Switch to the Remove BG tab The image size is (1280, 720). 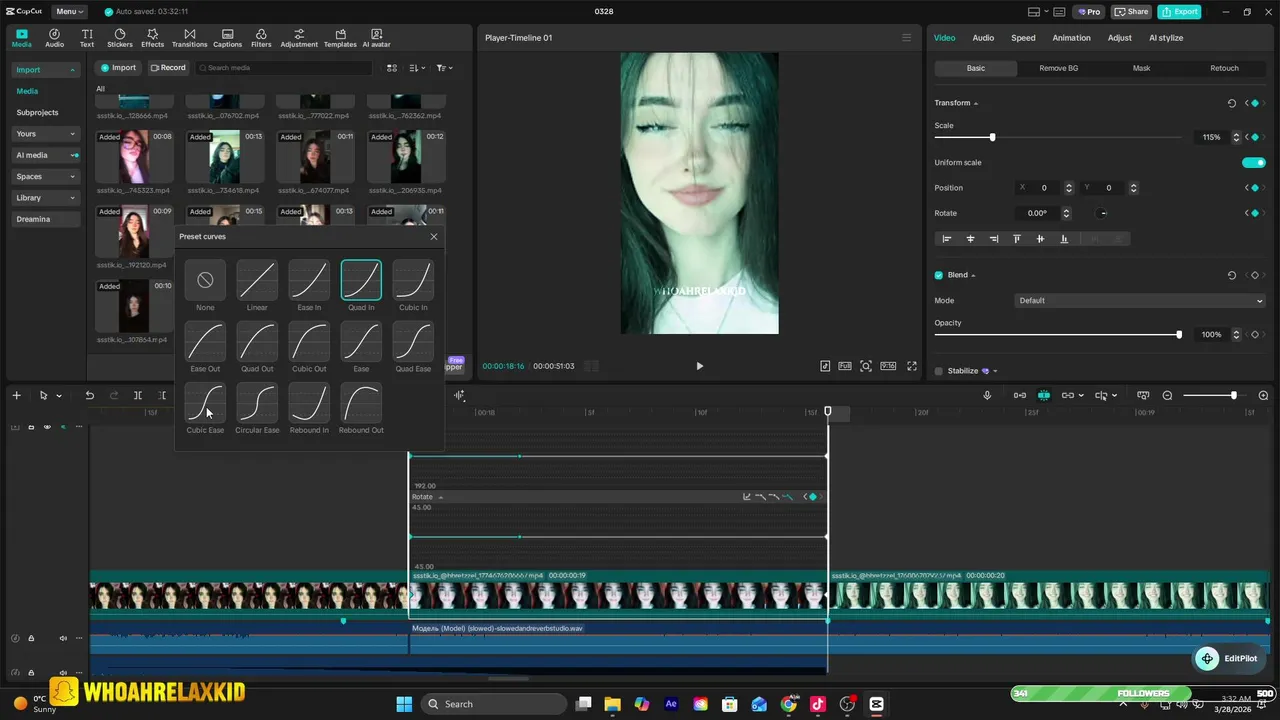(x=1058, y=68)
